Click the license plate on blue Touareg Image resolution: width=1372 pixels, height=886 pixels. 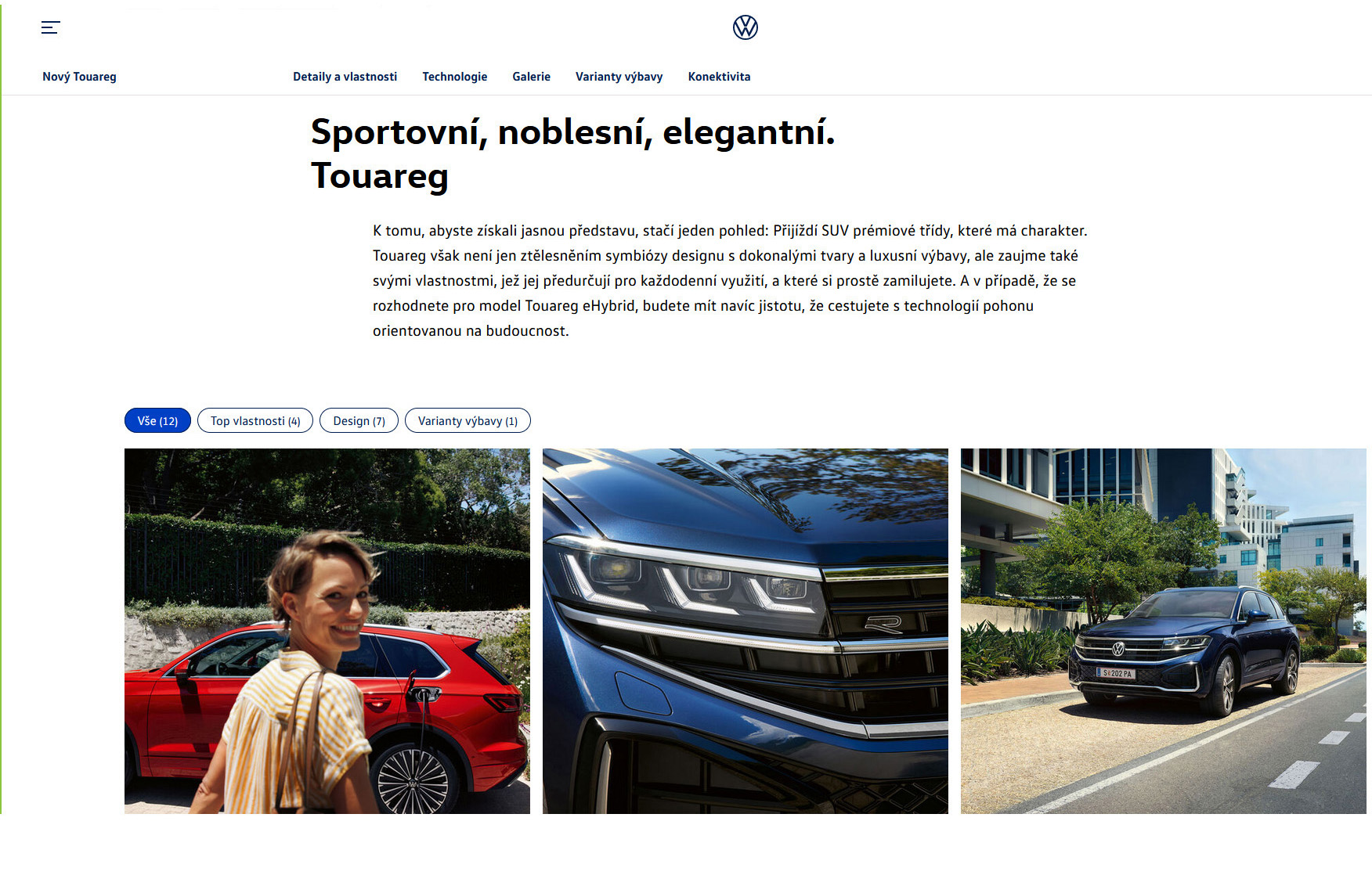click(1115, 672)
